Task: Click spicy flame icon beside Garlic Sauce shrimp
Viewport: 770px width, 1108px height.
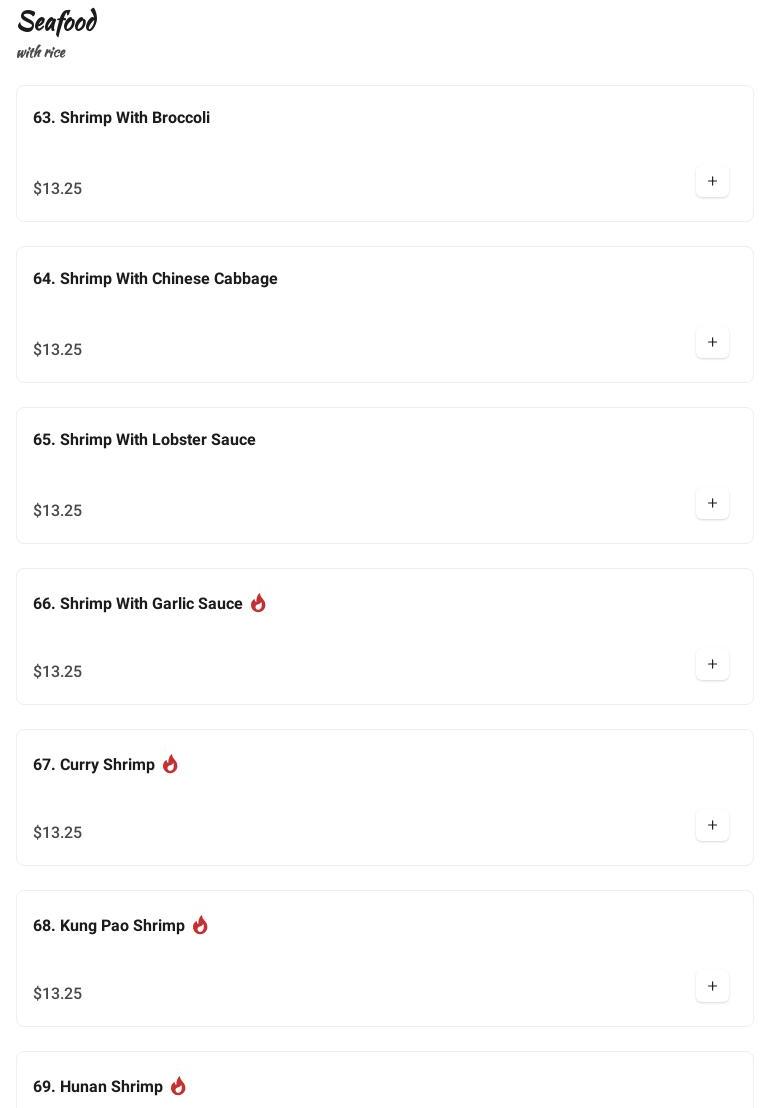Action: click(x=258, y=603)
